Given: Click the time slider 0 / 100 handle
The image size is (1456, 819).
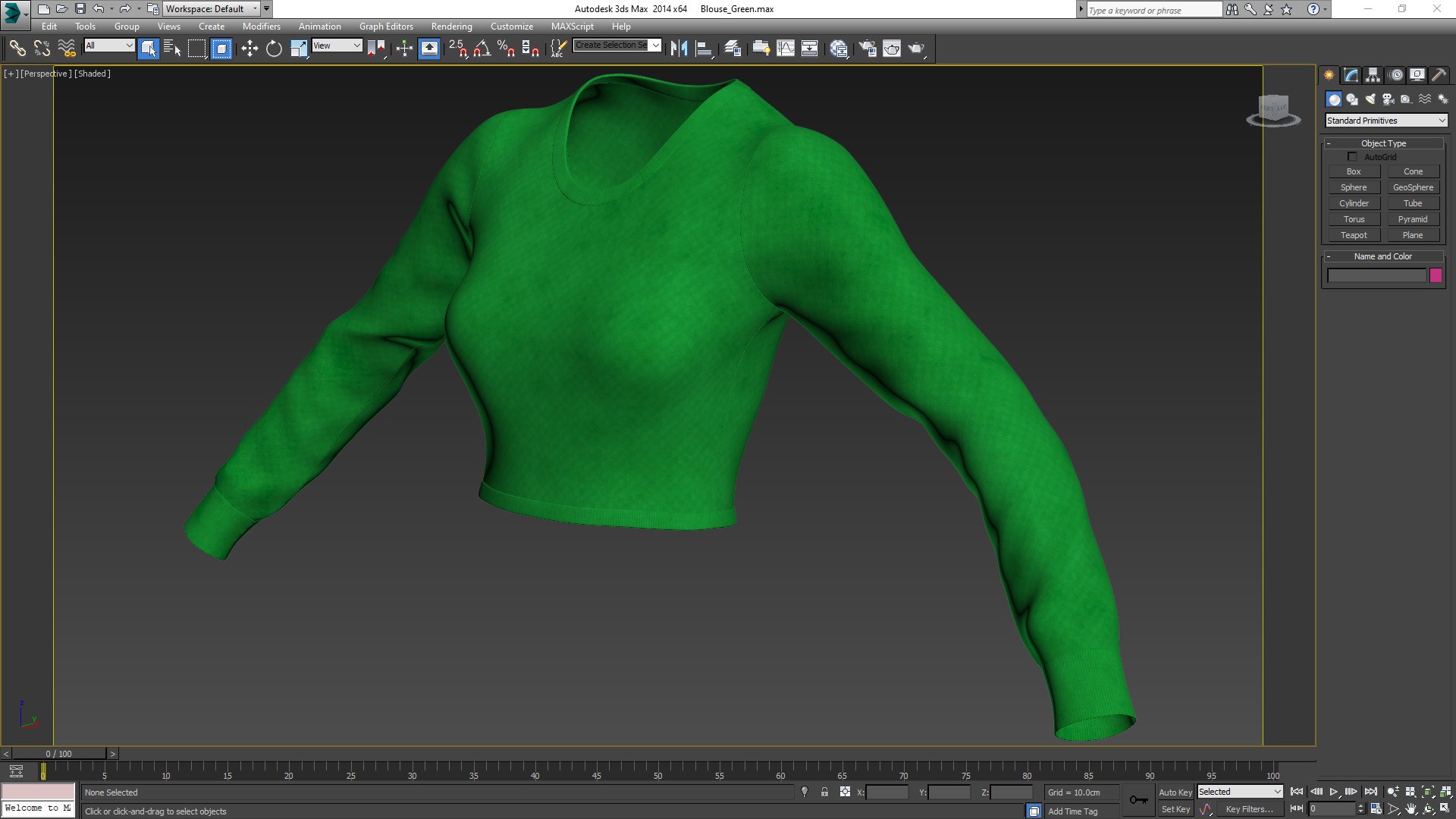Looking at the screenshot, I should point(58,754).
